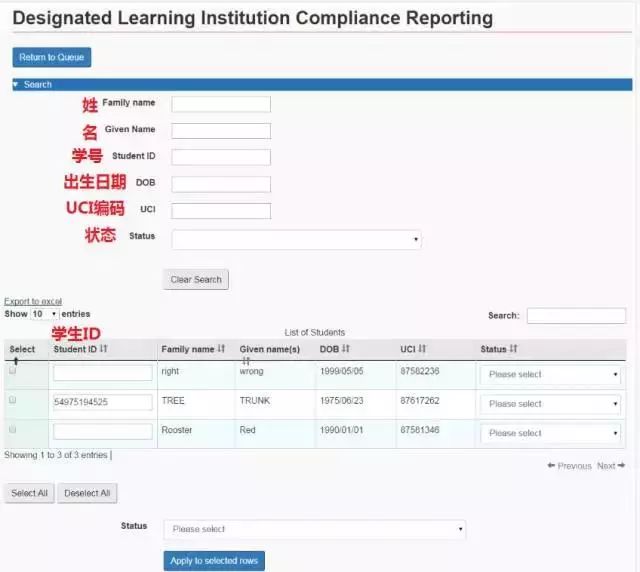Screen dimensions: 640x572
Task: Sort table by Status column icon
Action: click(513, 349)
